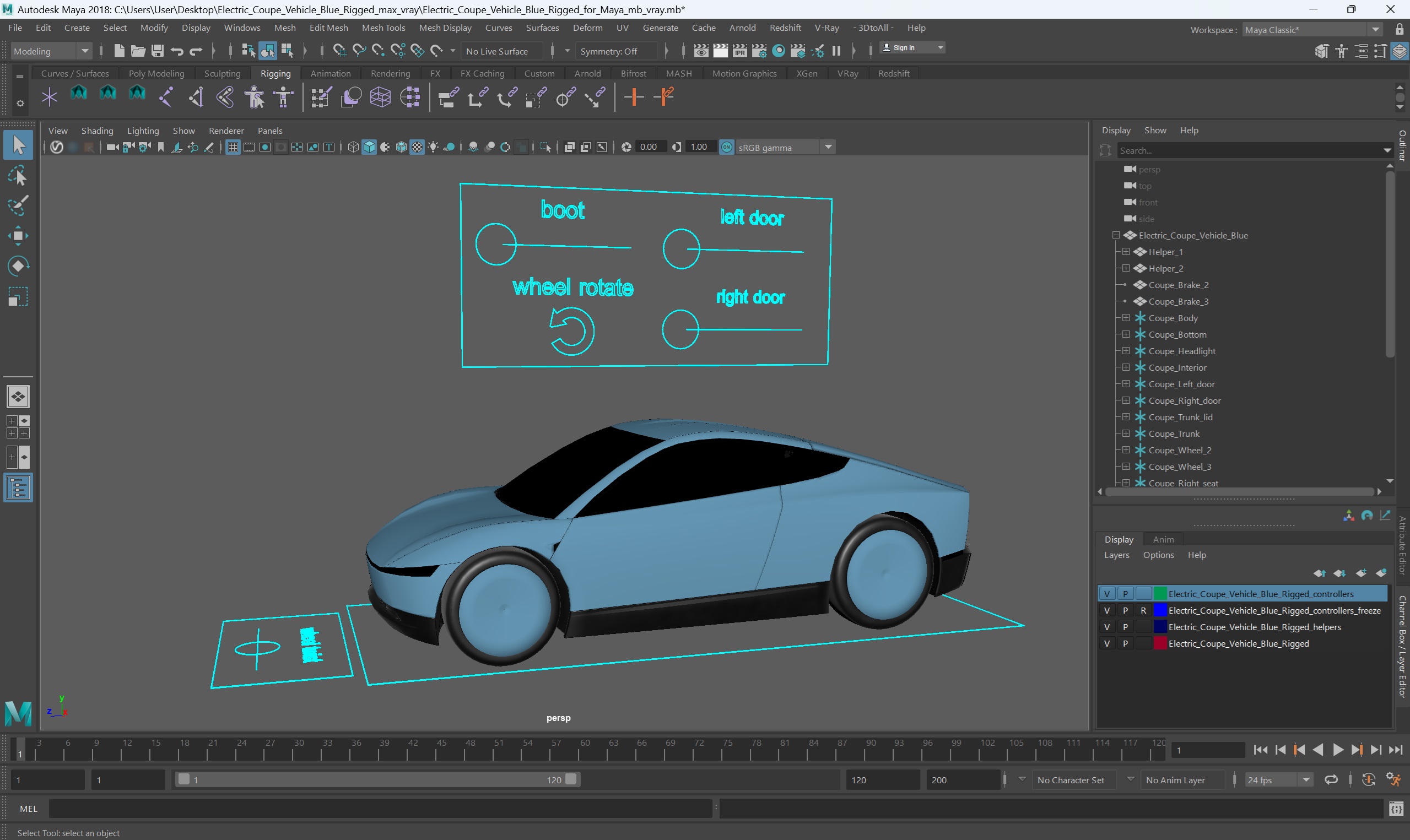The image size is (1410, 840).
Task: Click the Create Lattice shelf icon
Action: (380, 97)
